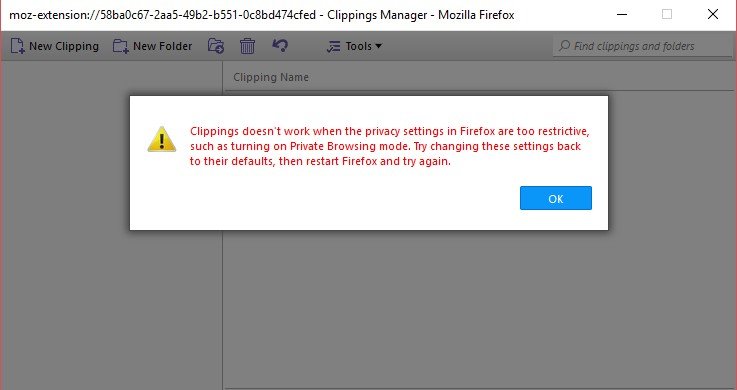Select the New Folder text label
The height and width of the screenshot is (390, 737).
[x=163, y=46]
